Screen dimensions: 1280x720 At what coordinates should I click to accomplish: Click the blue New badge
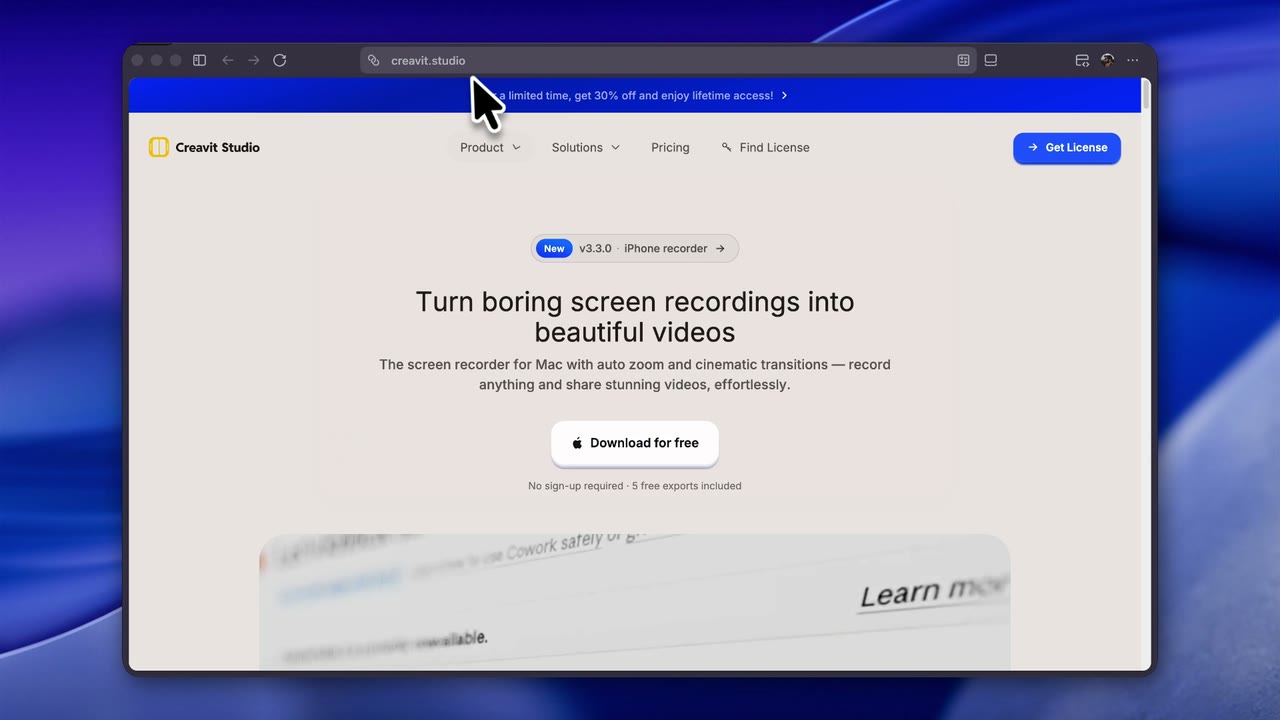point(554,248)
